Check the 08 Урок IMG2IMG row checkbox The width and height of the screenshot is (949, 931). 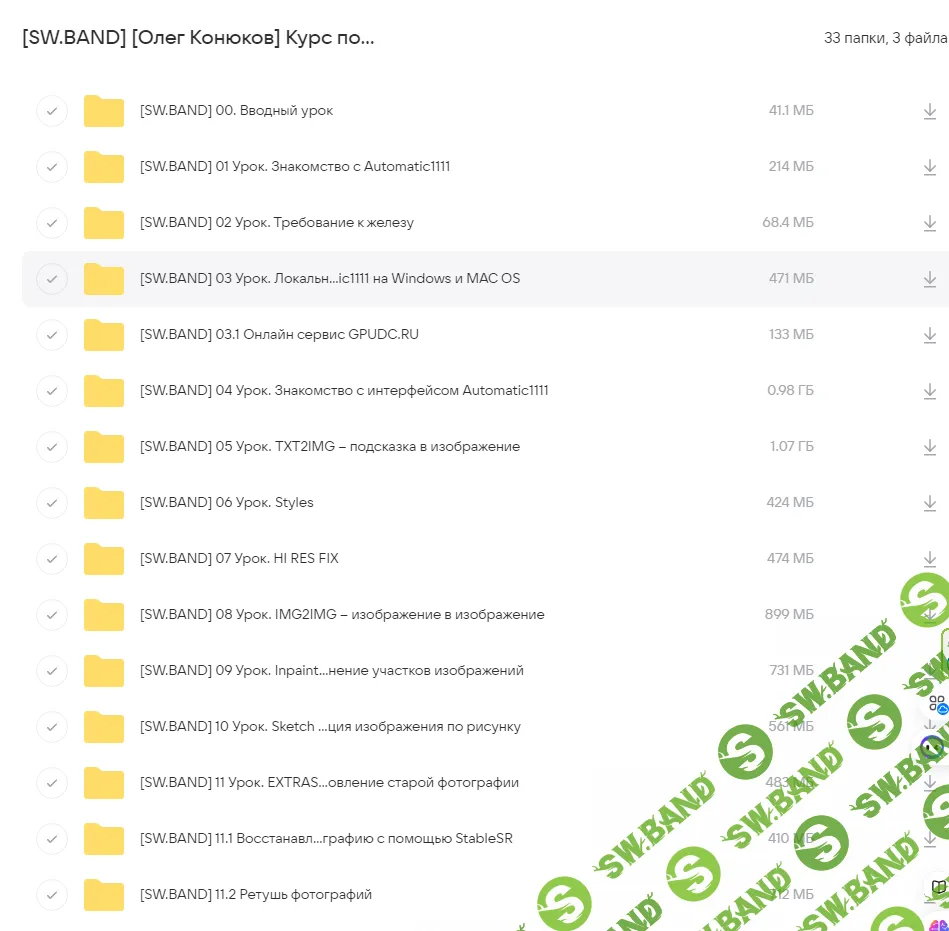pyautogui.click(x=52, y=614)
